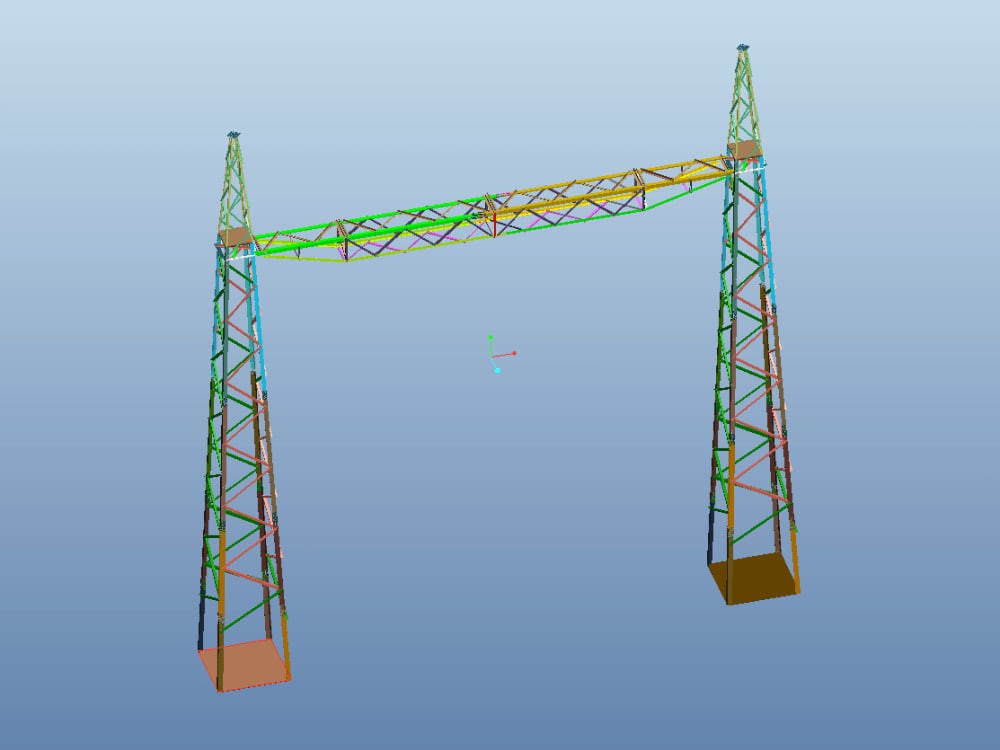Select the brown junction block on left tower
Screen dimensions: 1000x750
(234, 236)
